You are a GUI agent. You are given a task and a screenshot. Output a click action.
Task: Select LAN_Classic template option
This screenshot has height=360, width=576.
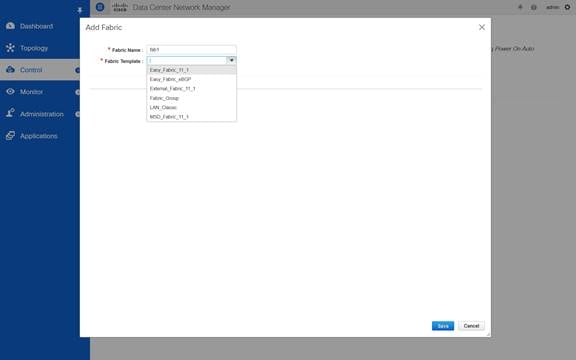pos(191,107)
